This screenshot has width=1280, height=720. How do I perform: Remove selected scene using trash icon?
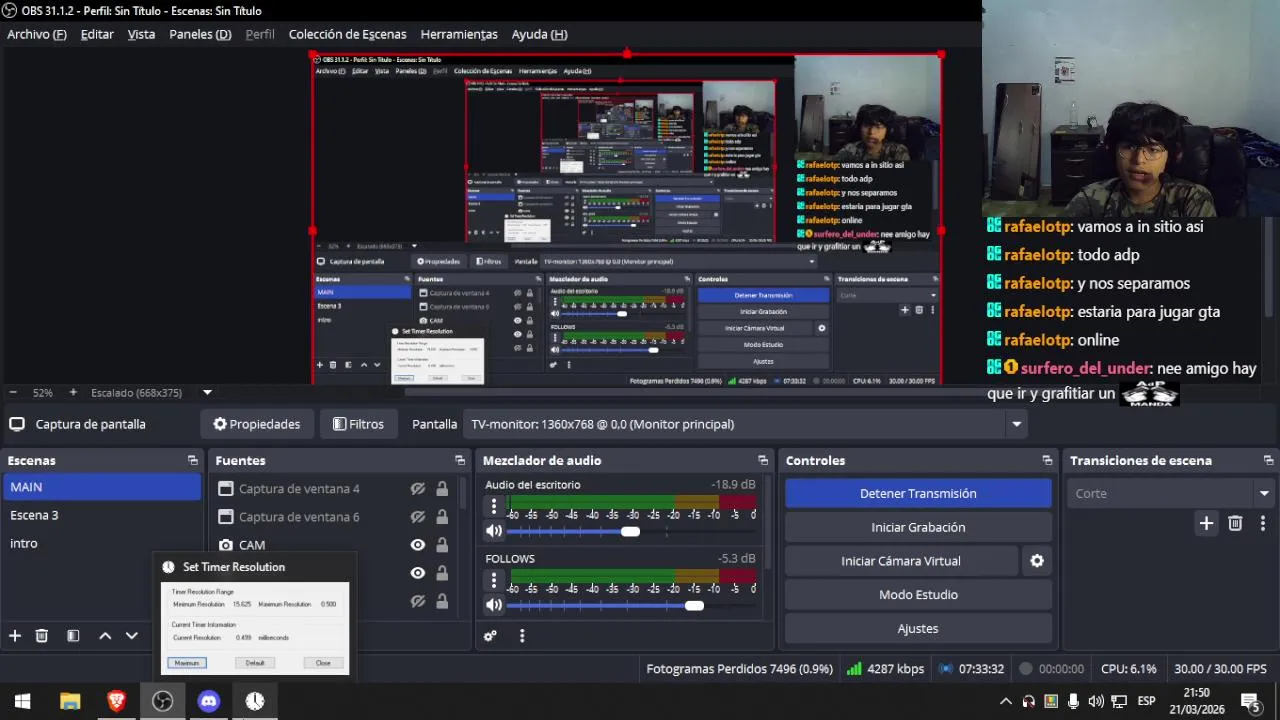[42, 636]
